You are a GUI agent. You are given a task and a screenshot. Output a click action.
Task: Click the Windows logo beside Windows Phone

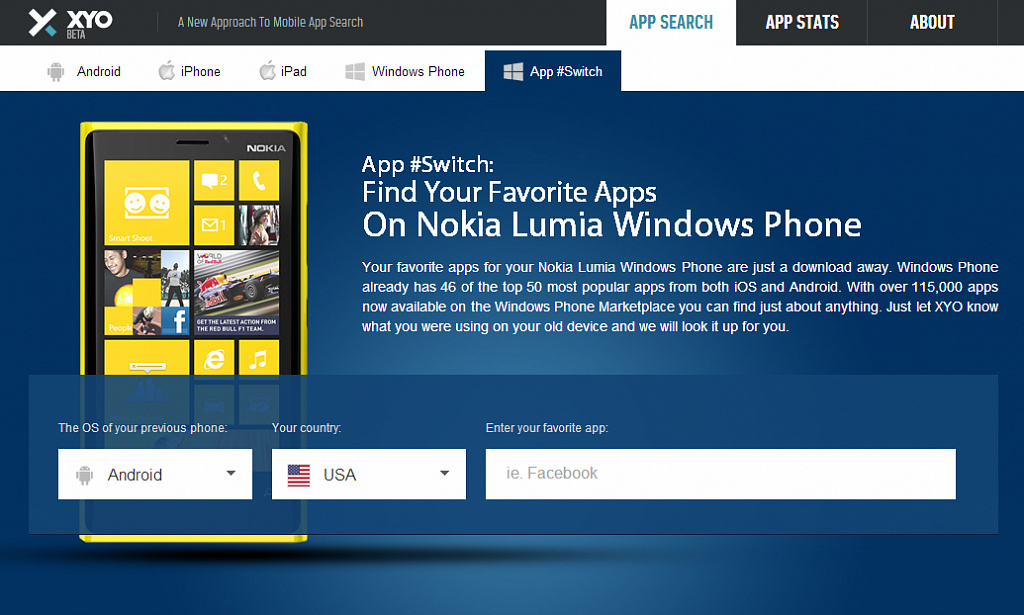[x=355, y=71]
